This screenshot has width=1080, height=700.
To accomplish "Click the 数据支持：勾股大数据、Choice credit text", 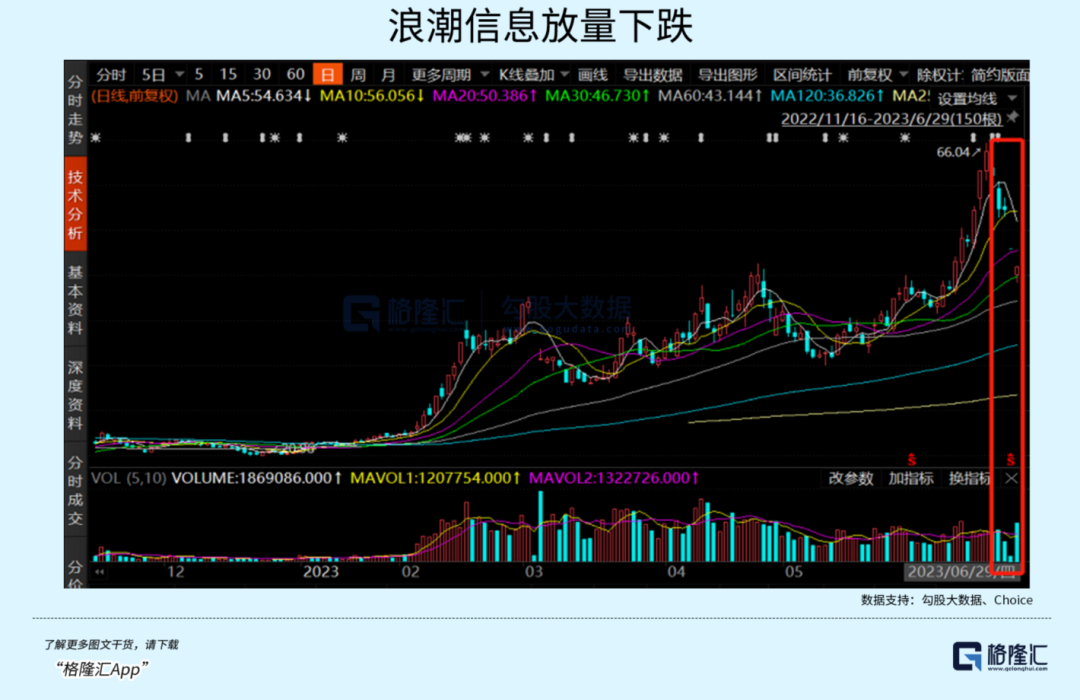I will pyautogui.click(x=946, y=600).
